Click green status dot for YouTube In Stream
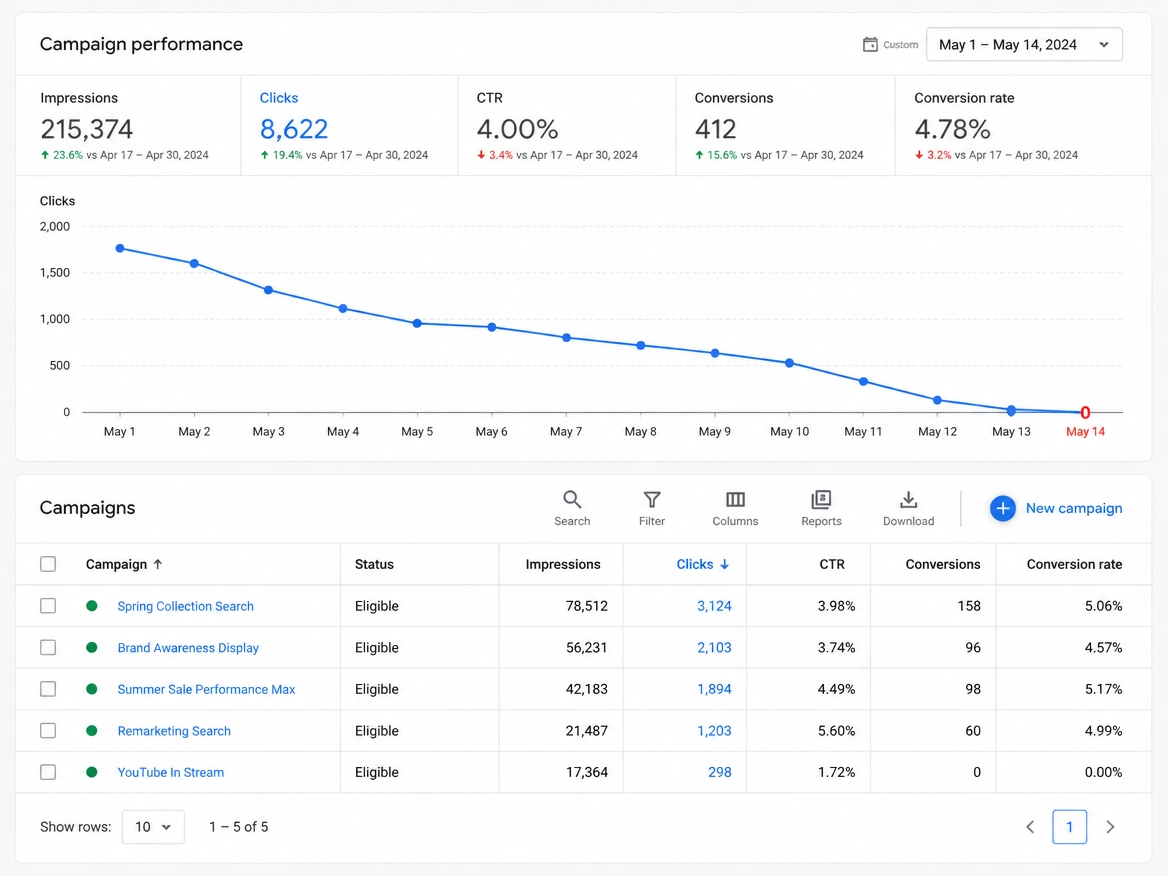Viewport: 1168px width, 876px height. click(92, 772)
